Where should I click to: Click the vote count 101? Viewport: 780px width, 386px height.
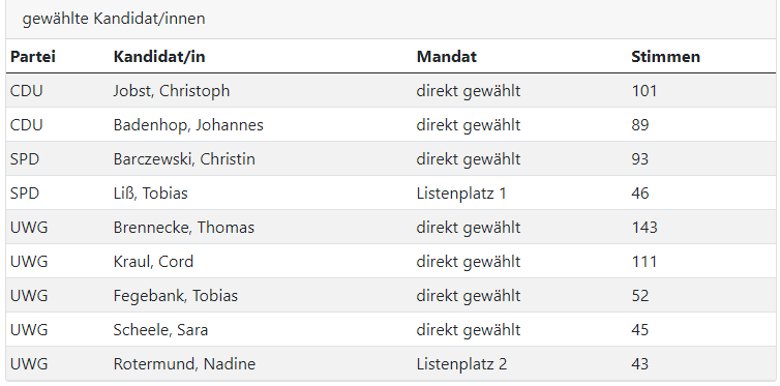pyautogui.click(x=644, y=91)
